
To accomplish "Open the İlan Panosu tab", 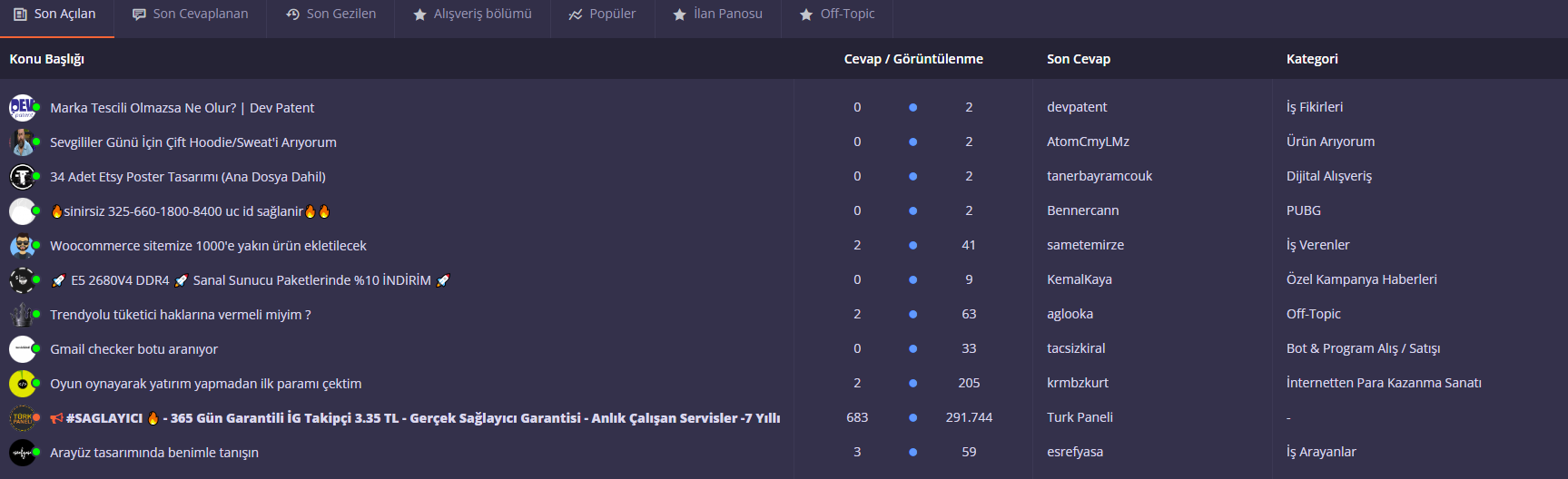I will pyautogui.click(x=717, y=15).
